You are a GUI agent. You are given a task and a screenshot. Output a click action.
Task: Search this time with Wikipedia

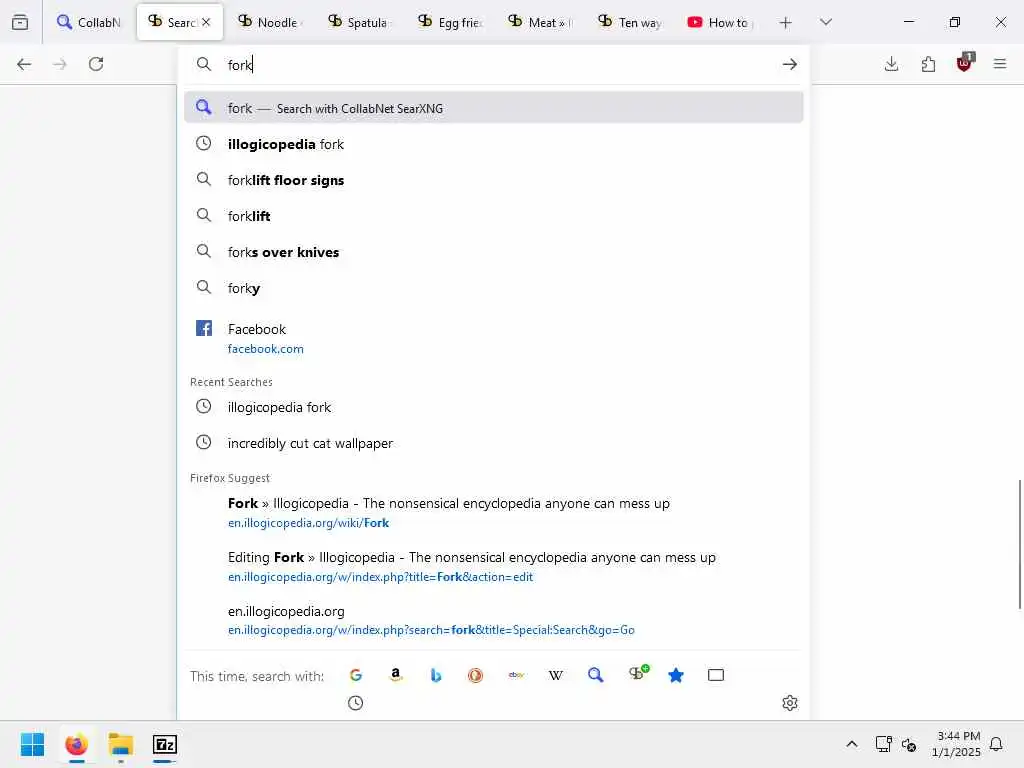[556, 675]
